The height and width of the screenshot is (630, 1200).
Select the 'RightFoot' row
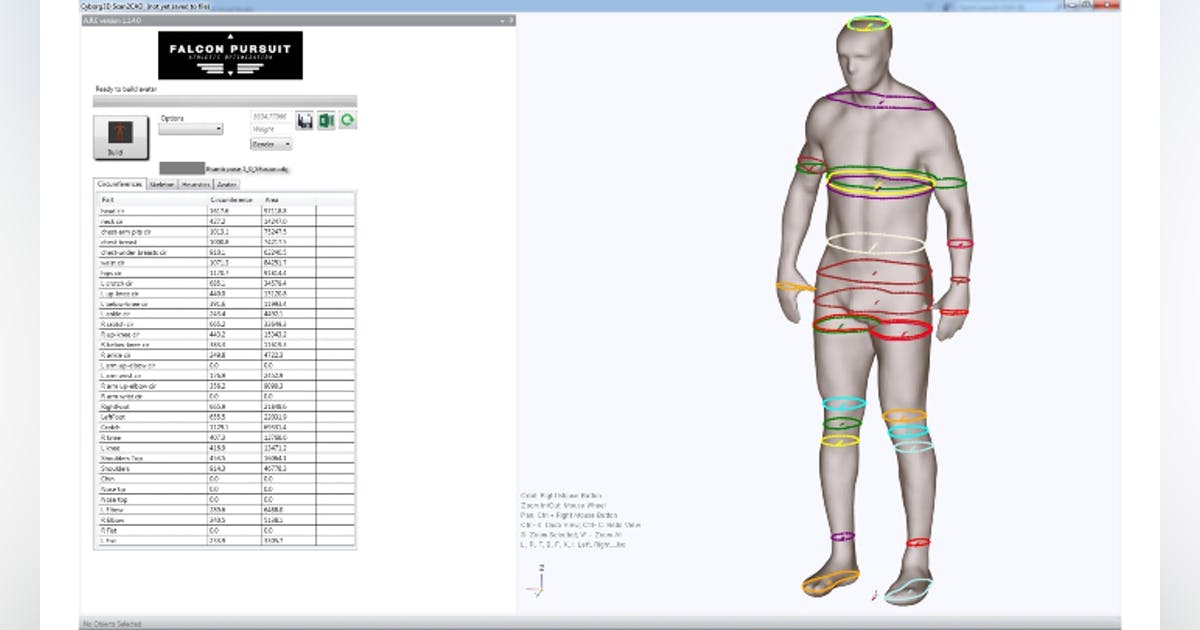pyautogui.click(x=225, y=407)
